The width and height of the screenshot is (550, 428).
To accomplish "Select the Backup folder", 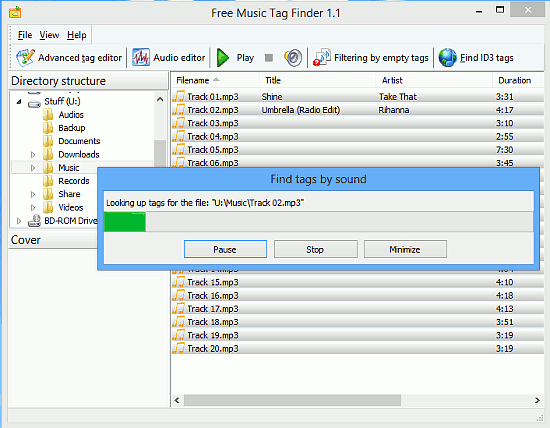I will [72, 128].
